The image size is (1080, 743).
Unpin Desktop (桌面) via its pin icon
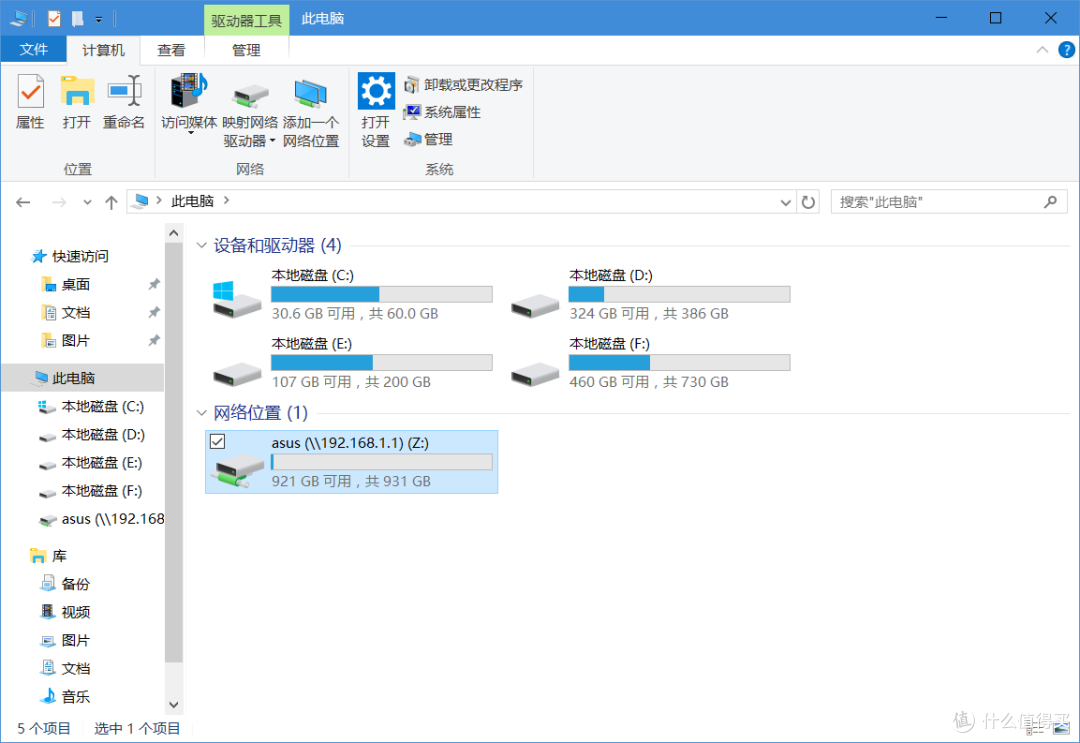154,284
